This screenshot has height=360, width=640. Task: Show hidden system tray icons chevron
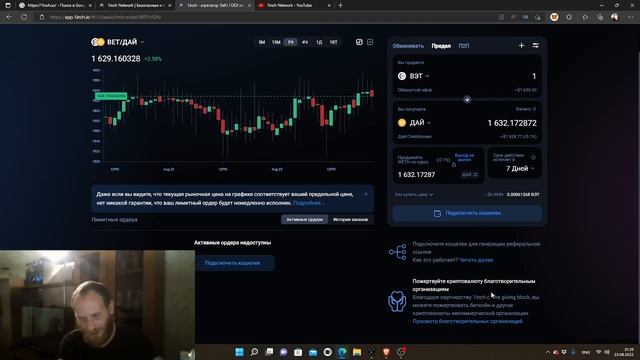pos(548,352)
